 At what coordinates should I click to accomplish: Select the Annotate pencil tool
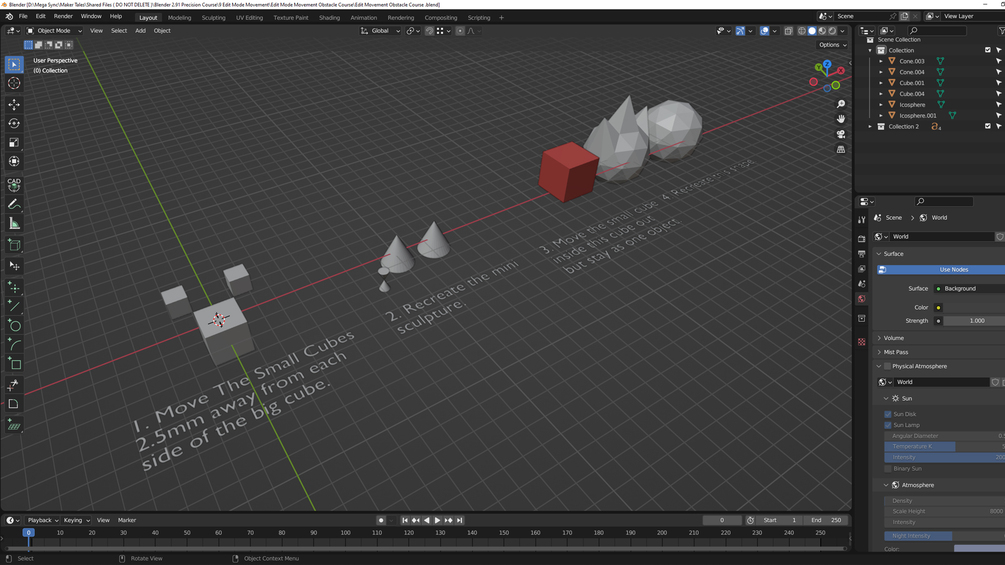click(x=14, y=204)
